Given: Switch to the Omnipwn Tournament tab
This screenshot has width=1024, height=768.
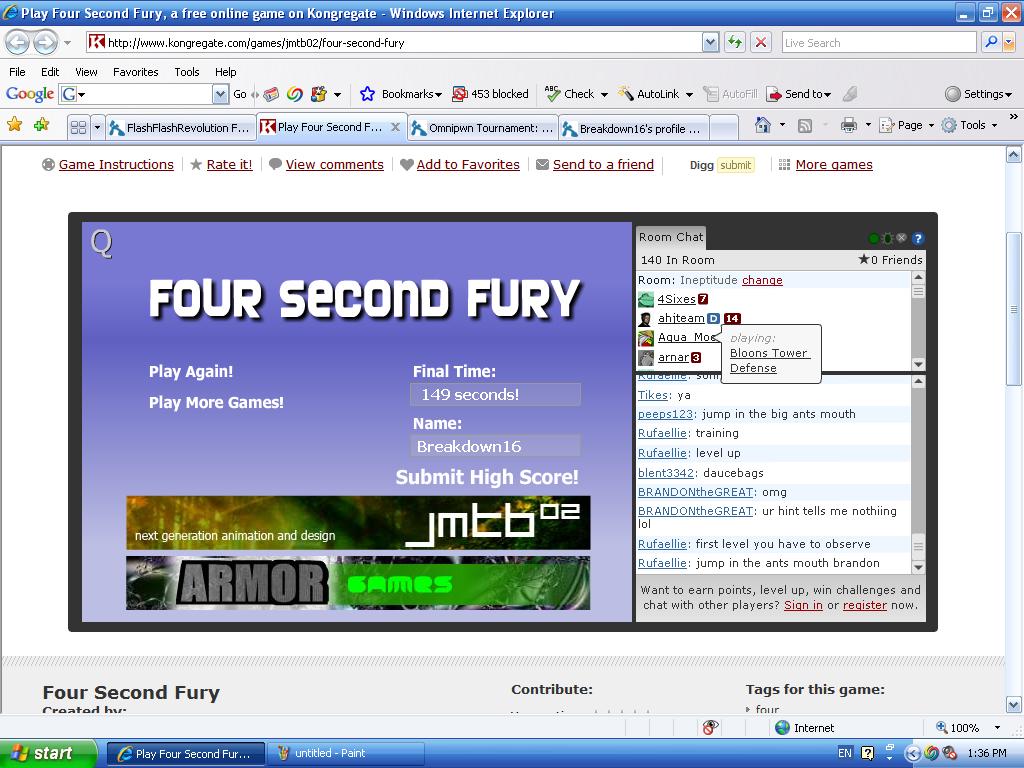Looking at the screenshot, I should point(483,128).
